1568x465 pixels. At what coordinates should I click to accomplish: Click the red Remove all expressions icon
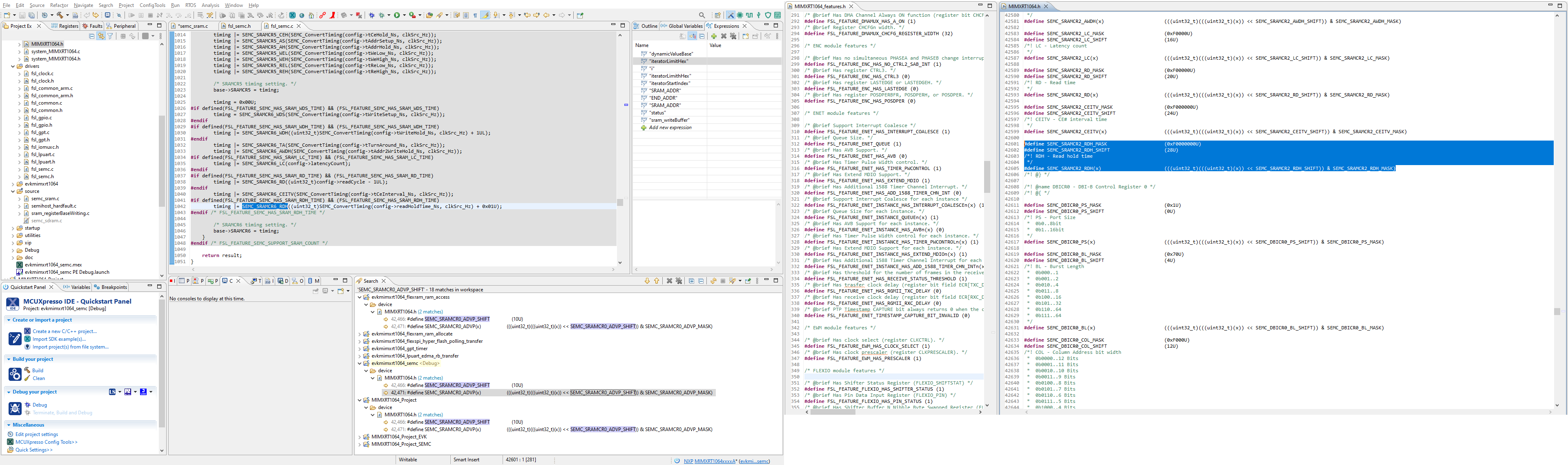point(733,36)
